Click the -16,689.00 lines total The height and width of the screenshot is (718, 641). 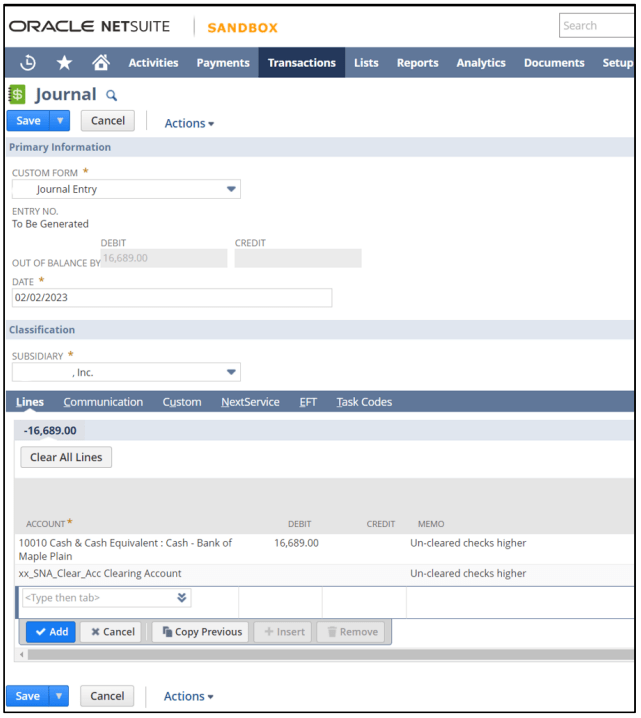click(50, 430)
